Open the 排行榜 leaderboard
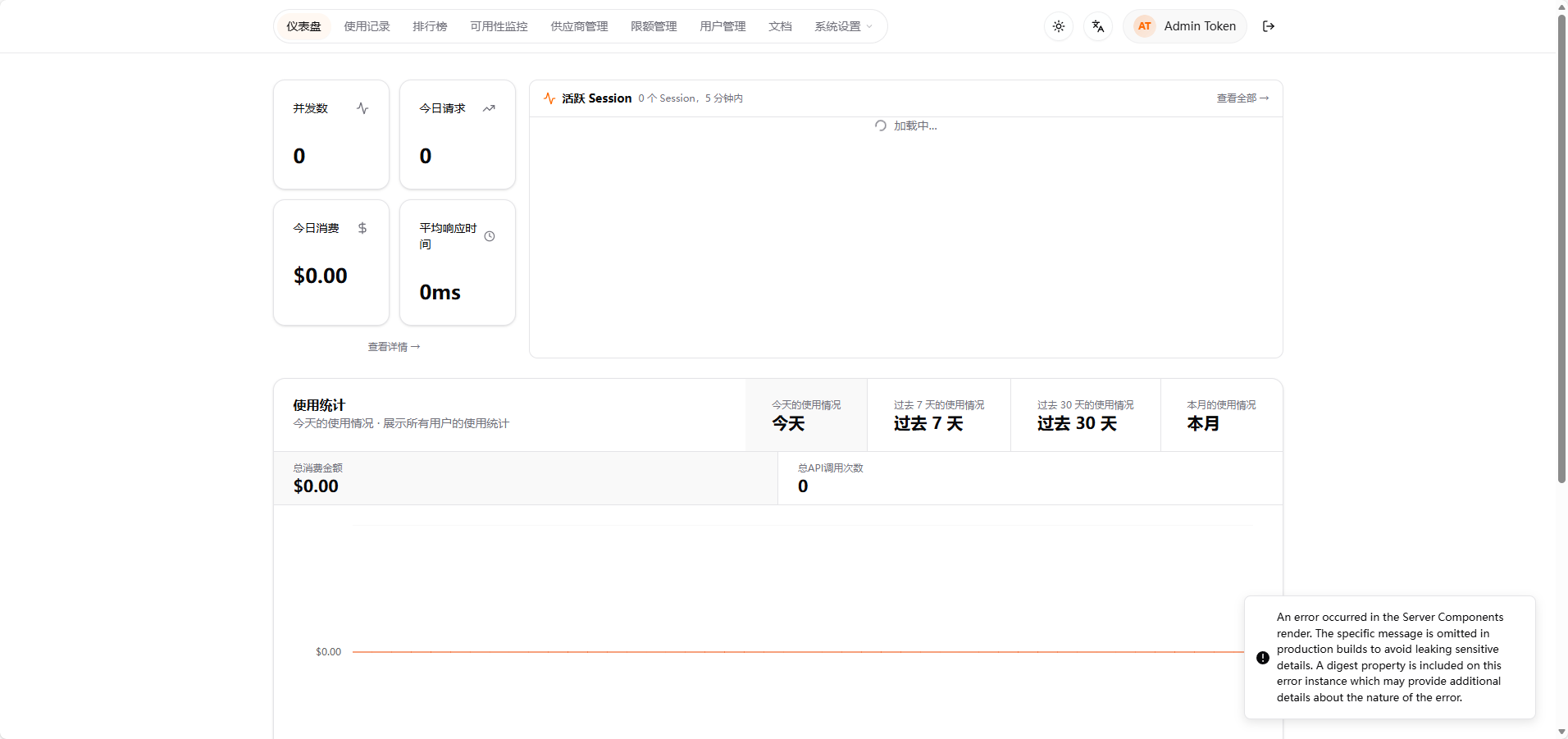 tap(430, 26)
